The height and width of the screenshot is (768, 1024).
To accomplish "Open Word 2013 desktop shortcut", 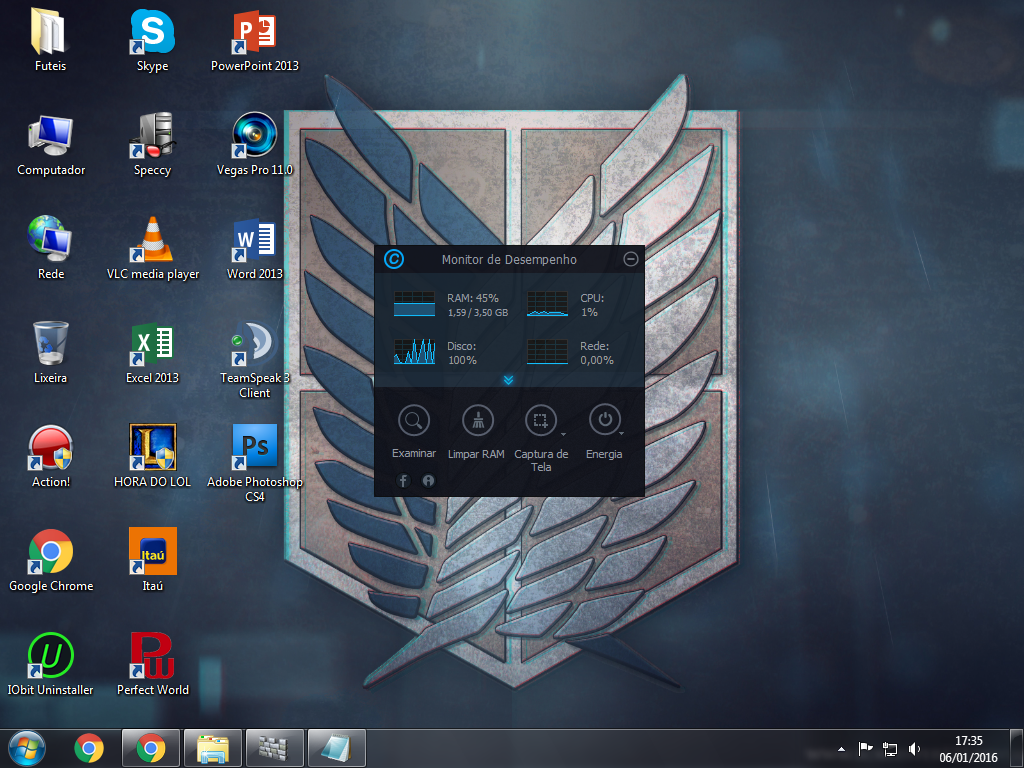I will pos(255,248).
